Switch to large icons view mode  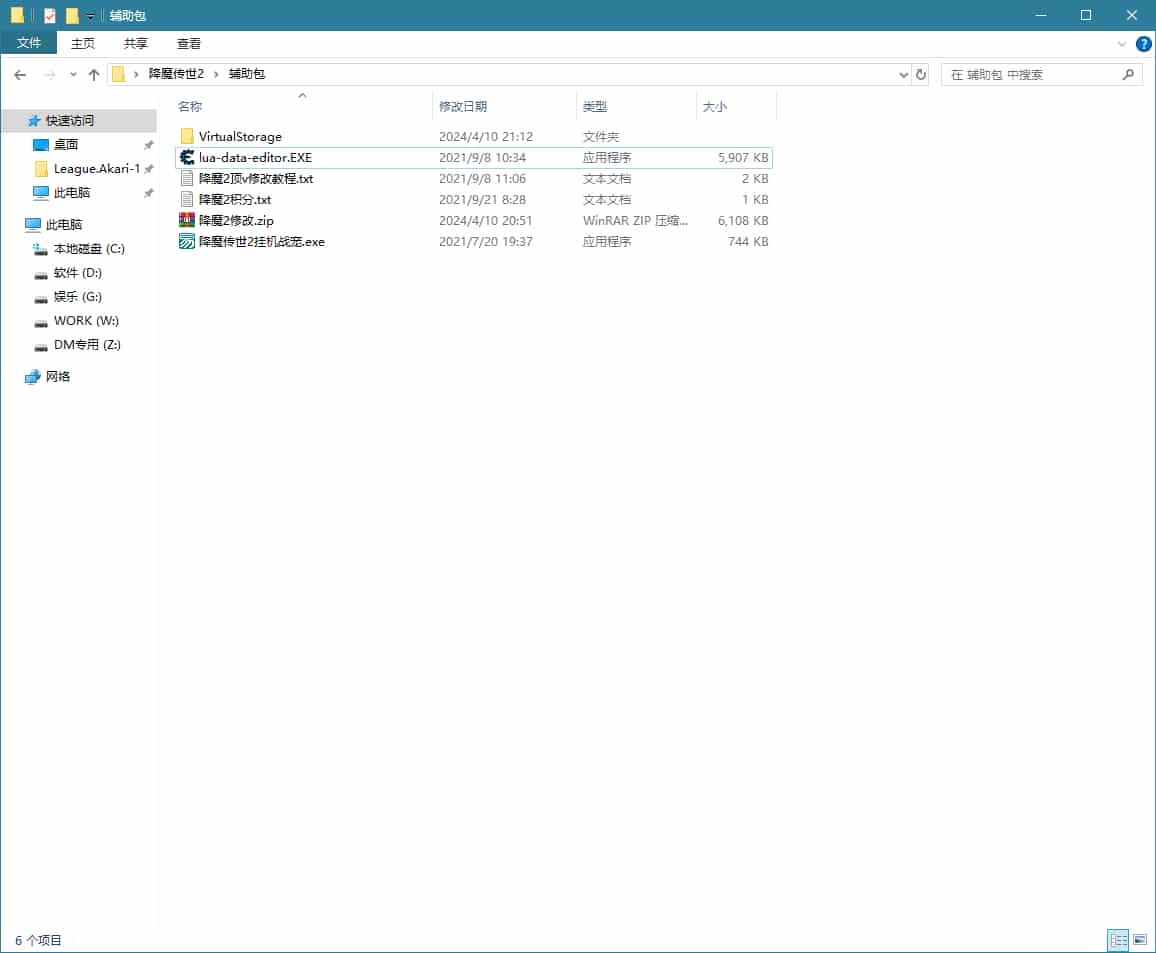coord(1140,940)
